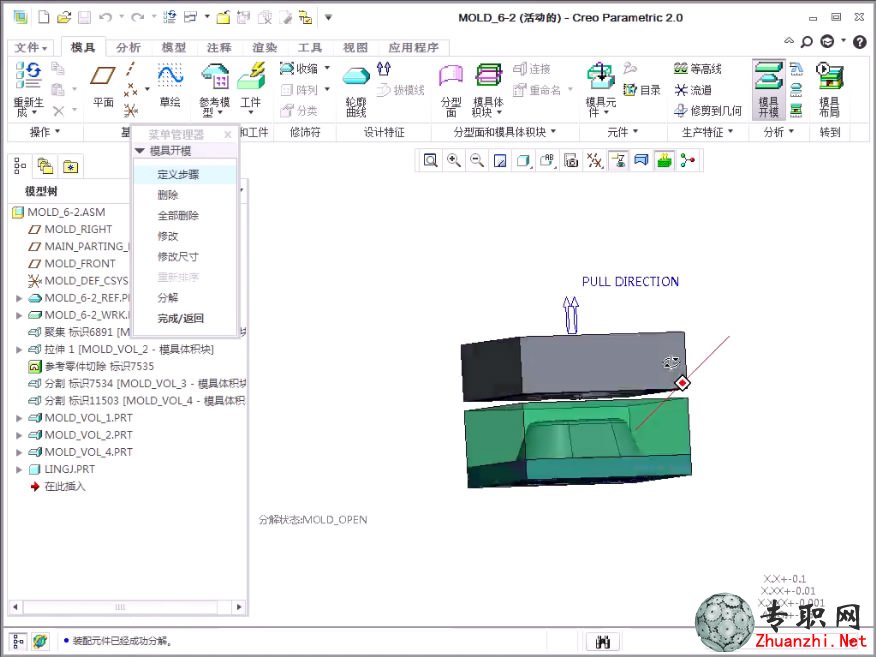This screenshot has height=657, width=876.
Task: Click the Repaint icon in graphics toolbar
Action: click(x=500, y=161)
